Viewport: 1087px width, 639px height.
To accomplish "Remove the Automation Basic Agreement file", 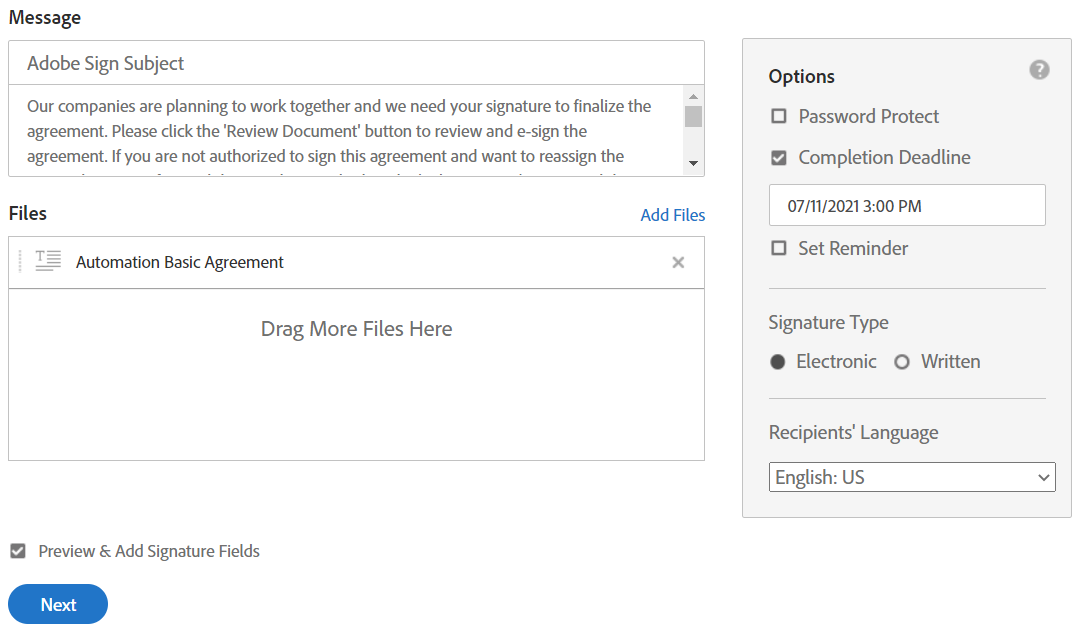I will pos(678,262).
